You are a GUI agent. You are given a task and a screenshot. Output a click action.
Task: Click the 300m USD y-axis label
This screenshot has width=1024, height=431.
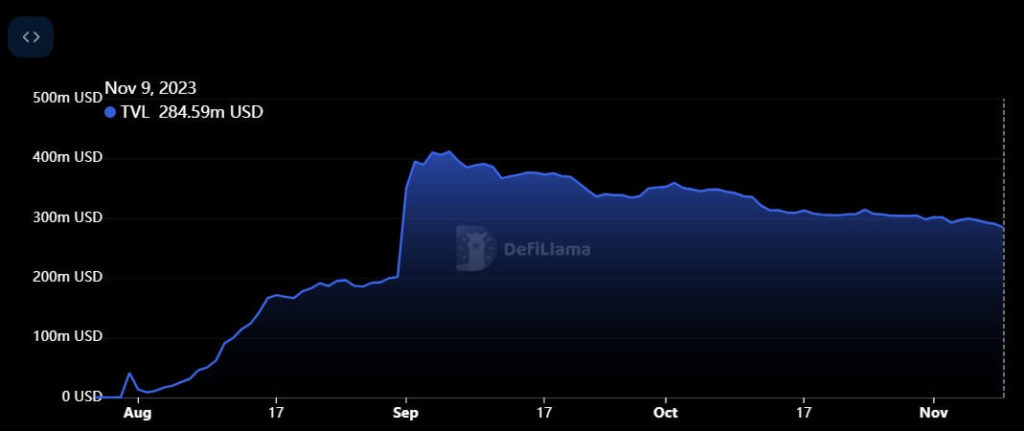click(x=68, y=218)
